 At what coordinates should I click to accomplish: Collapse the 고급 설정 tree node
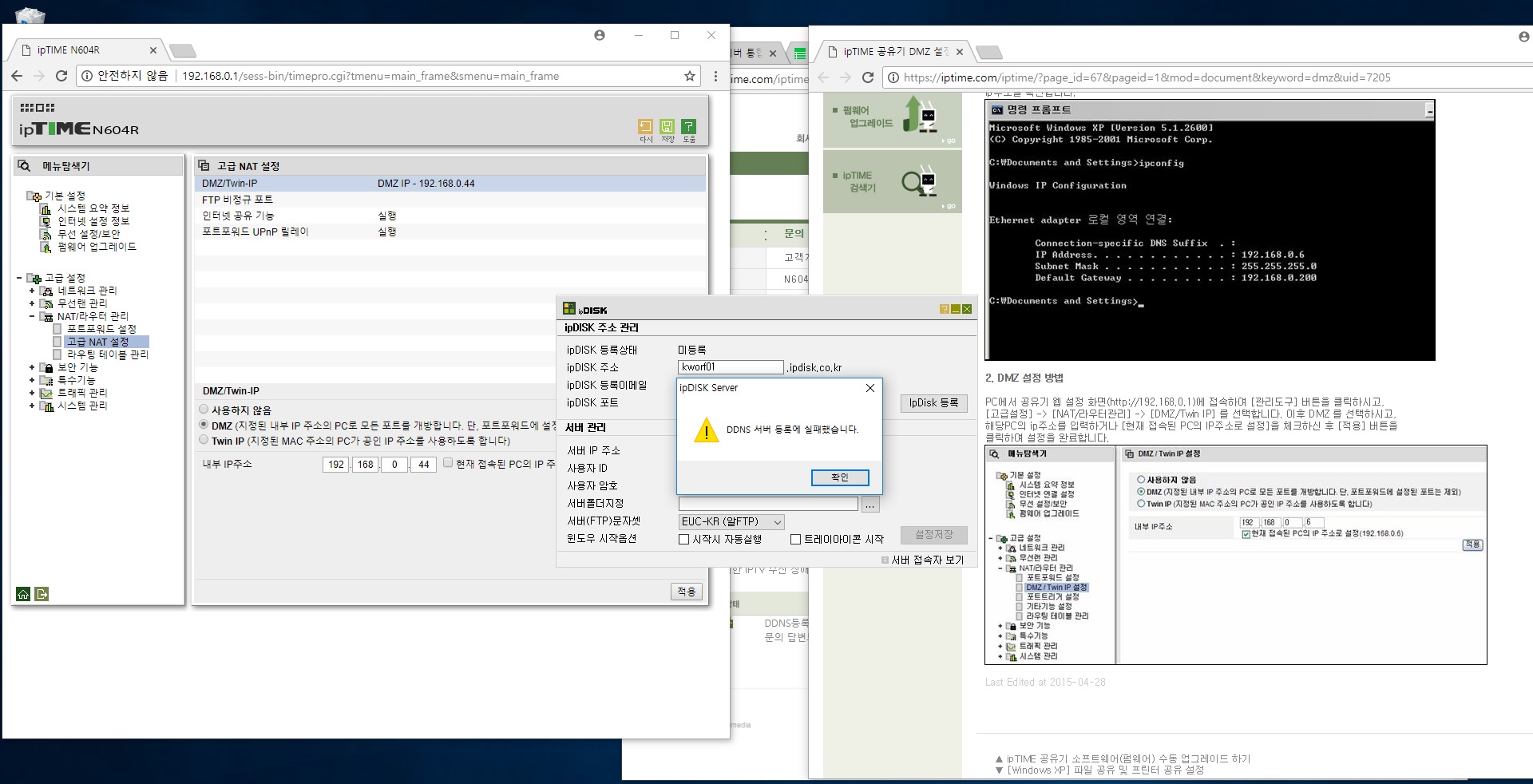[x=19, y=278]
